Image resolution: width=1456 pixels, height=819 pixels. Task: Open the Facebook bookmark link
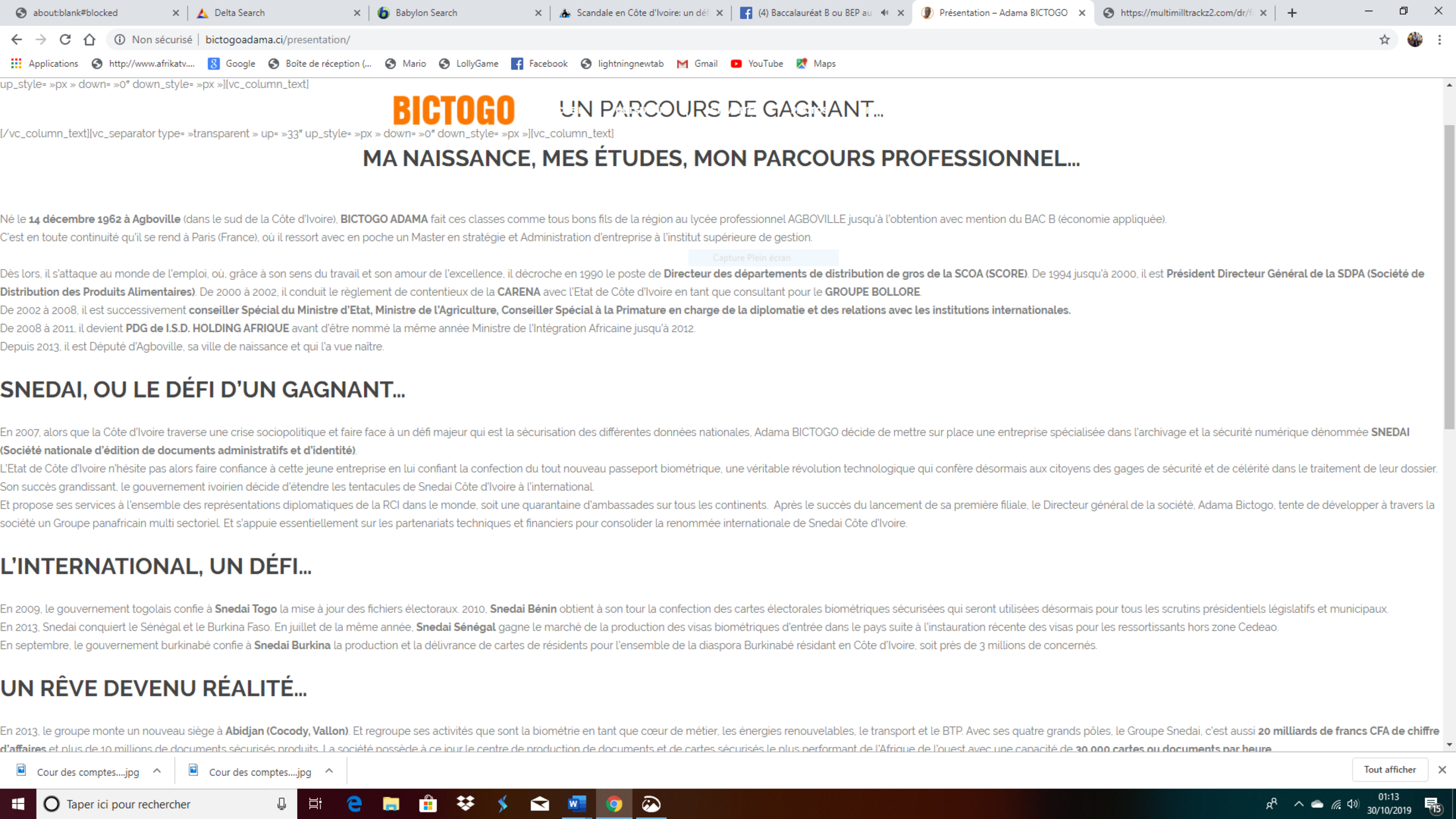click(x=539, y=64)
